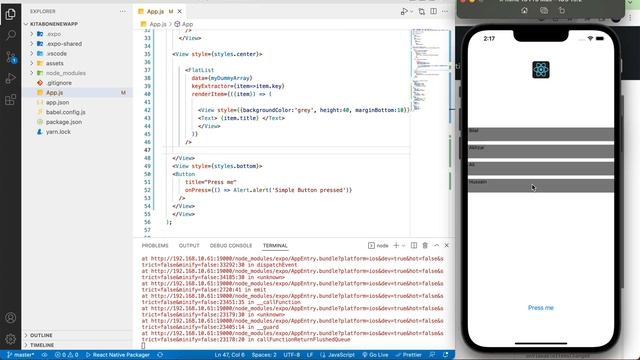
Task: Open notifications bell in status bar
Action: tap(446, 355)
